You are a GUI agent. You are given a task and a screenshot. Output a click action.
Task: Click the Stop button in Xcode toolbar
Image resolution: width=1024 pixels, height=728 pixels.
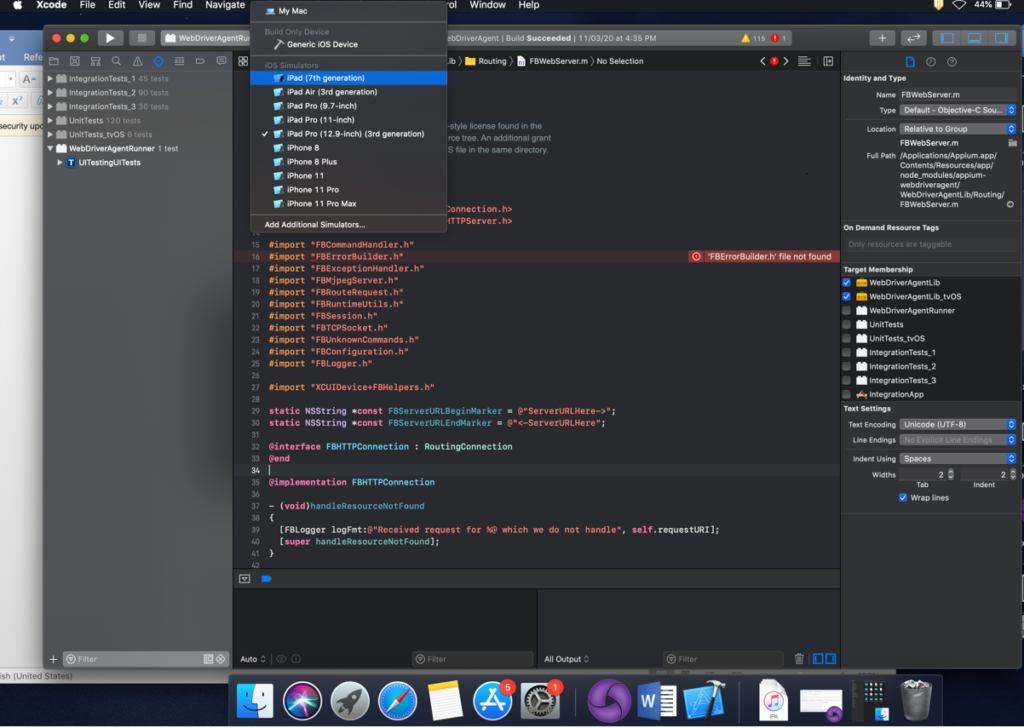click(x=141, y=38)
